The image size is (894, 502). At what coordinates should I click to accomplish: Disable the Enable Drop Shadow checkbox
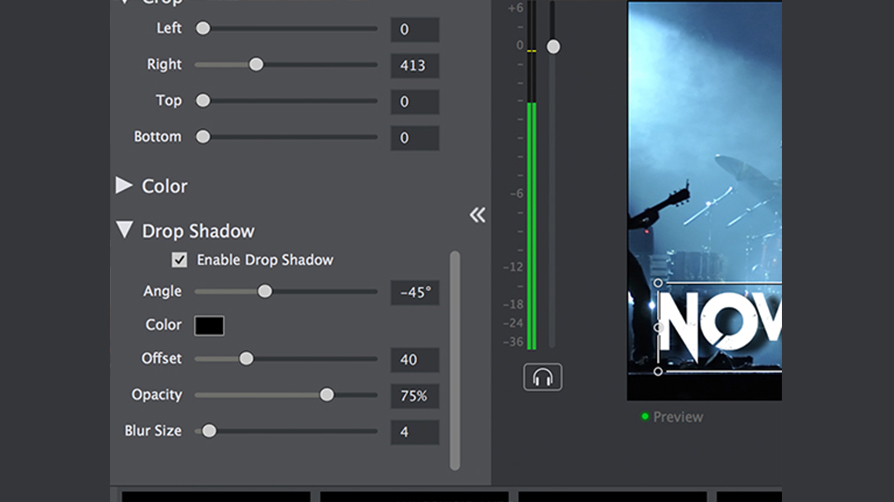point(179,260)
